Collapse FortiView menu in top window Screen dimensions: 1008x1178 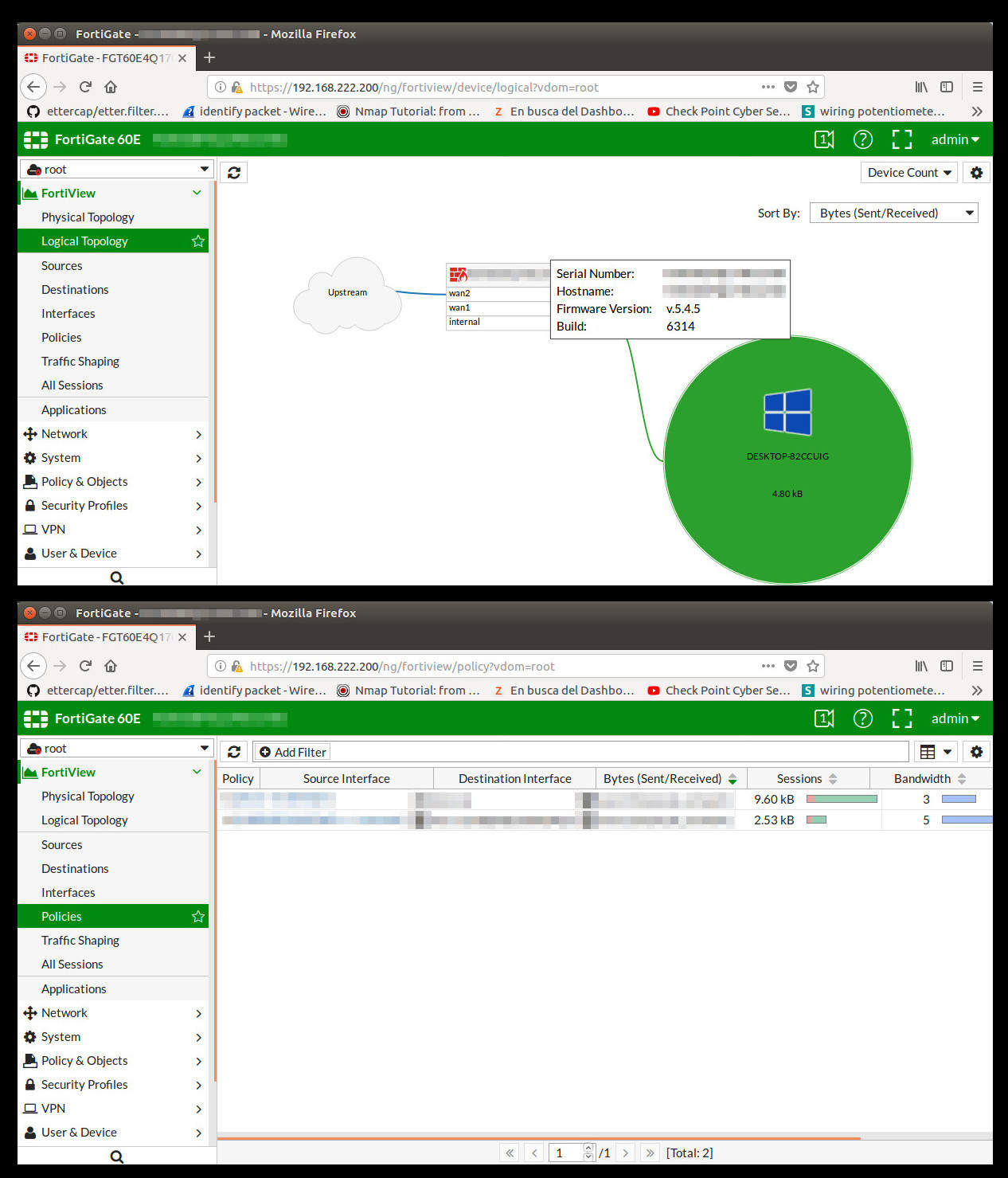tap(197, 193)
